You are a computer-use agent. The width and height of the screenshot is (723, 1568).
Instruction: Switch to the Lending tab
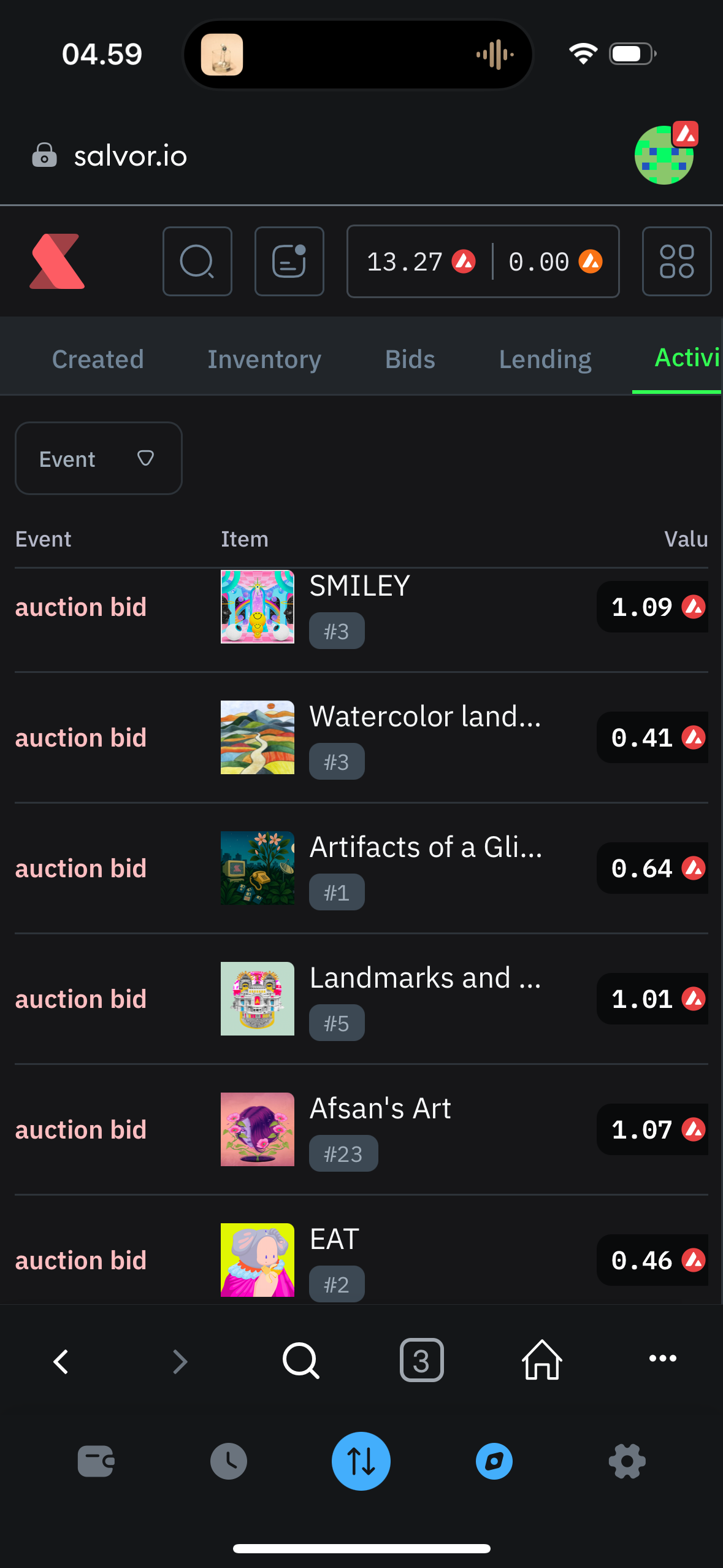(x=545, y=359)
